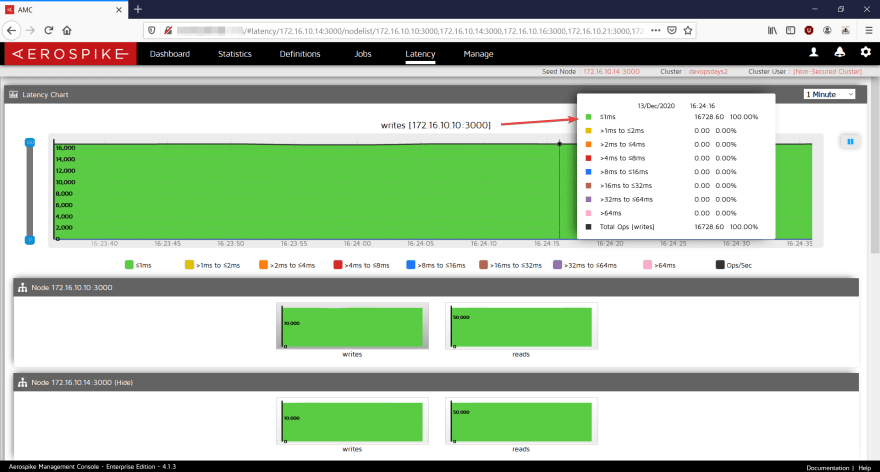The image size is (880, 472).
Task: Open the tracking protection shield icon
Action: click(152, 30)
